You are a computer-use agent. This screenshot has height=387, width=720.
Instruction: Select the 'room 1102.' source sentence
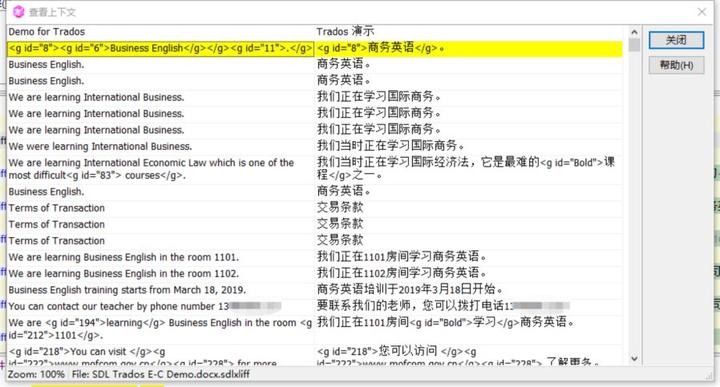click(160, 274)
